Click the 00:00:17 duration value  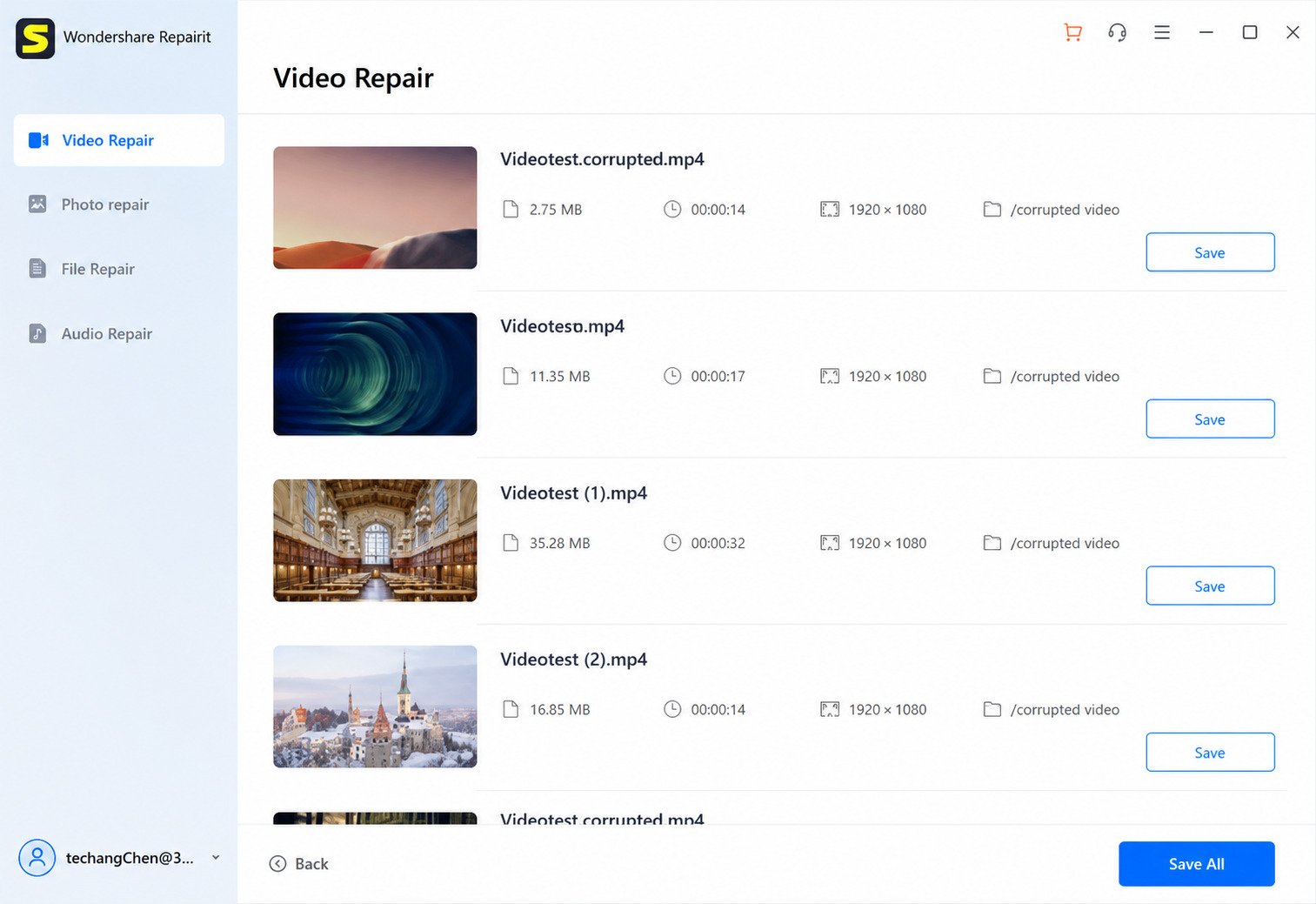tap(718, 377)
